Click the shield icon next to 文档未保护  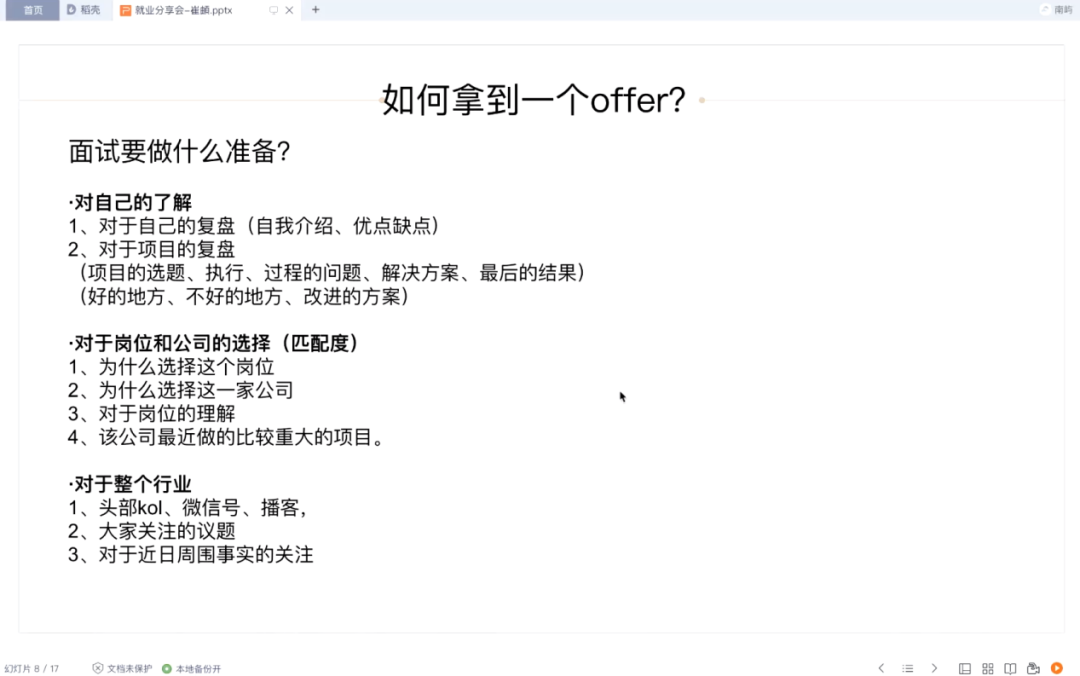pyautogui.click(x=97, y=668)
